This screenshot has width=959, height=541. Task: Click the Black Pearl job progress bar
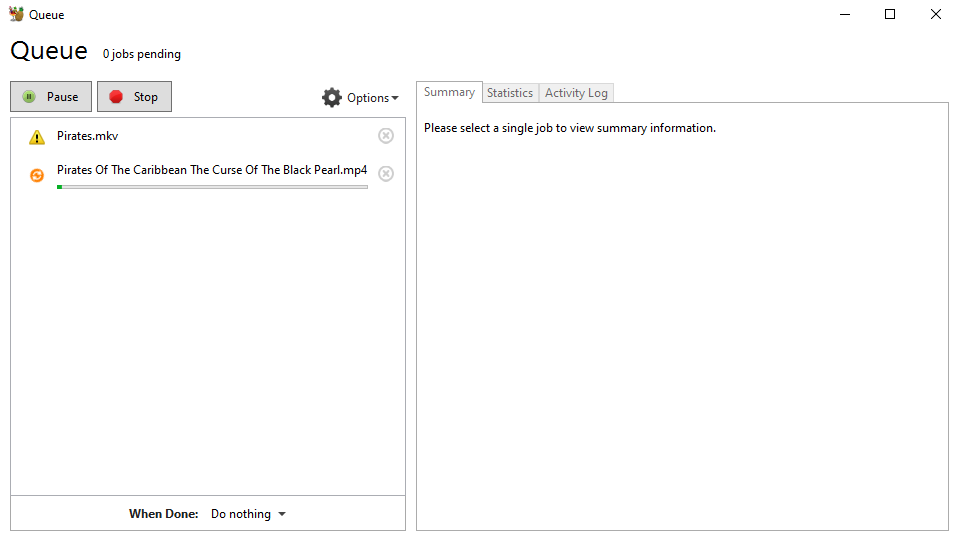[x=212, y=187]
